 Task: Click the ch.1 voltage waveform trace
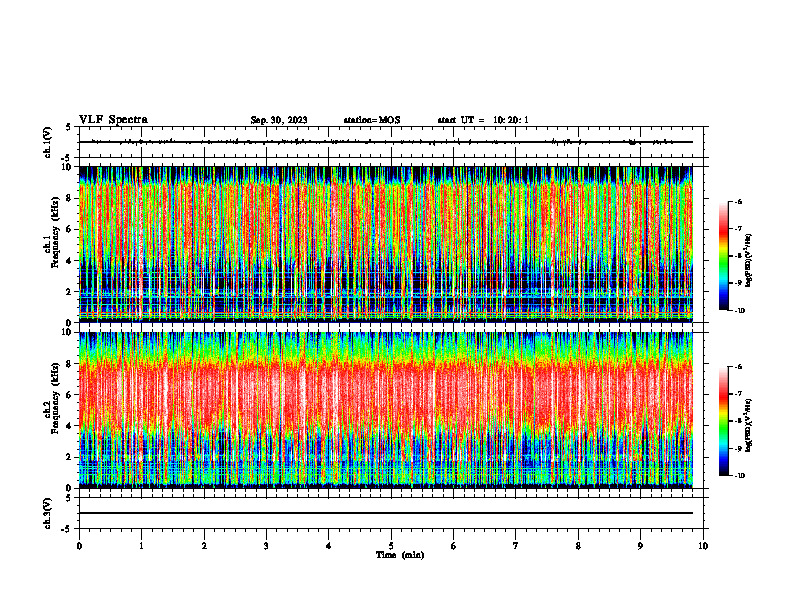tap(386, 142)
